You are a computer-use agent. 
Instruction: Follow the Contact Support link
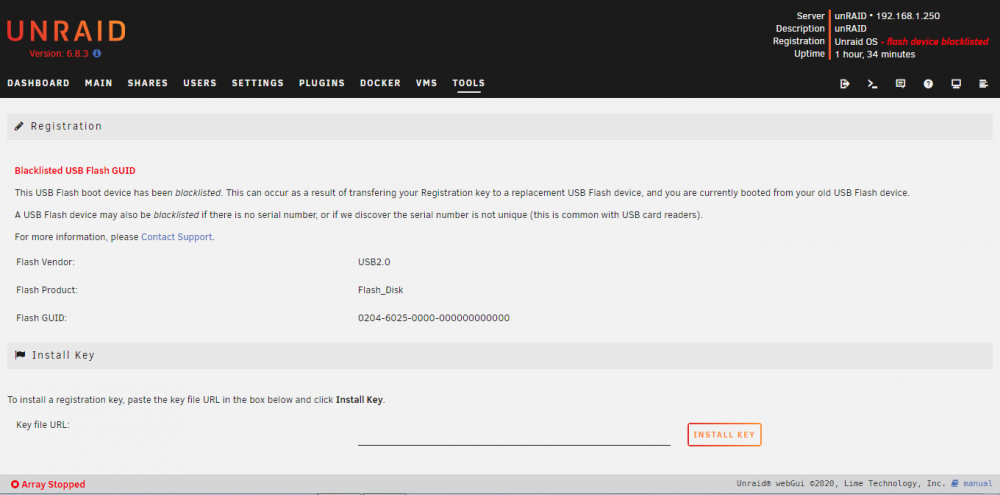point(177,237)
